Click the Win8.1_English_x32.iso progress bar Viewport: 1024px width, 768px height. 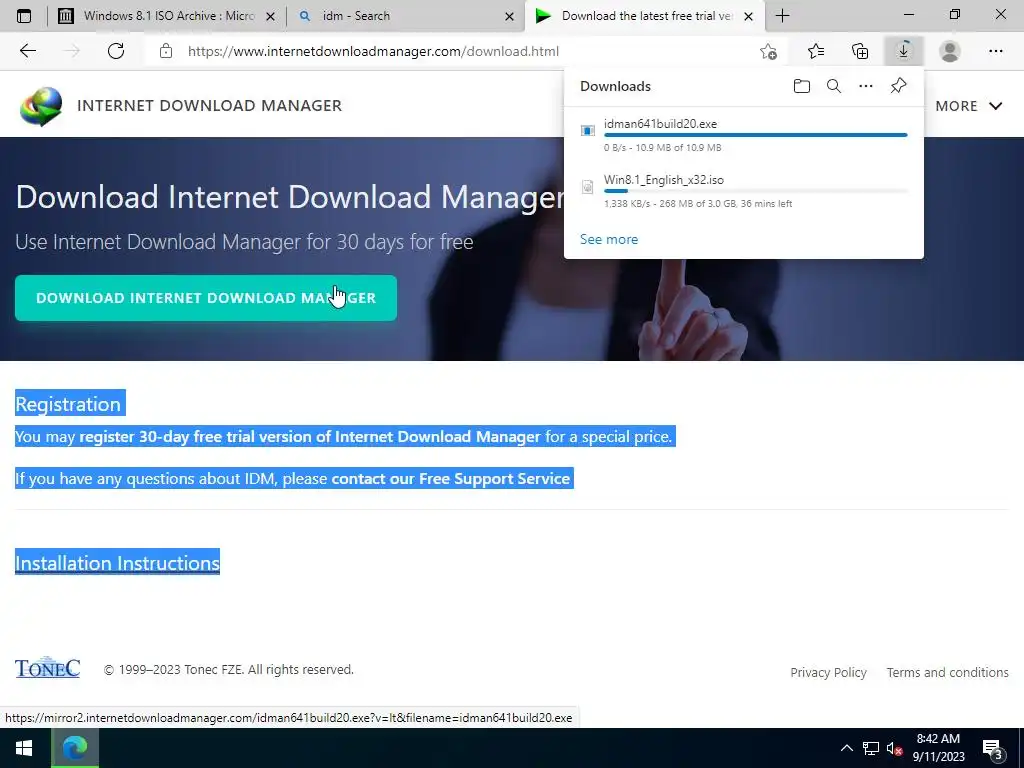(x=756, y=191)
